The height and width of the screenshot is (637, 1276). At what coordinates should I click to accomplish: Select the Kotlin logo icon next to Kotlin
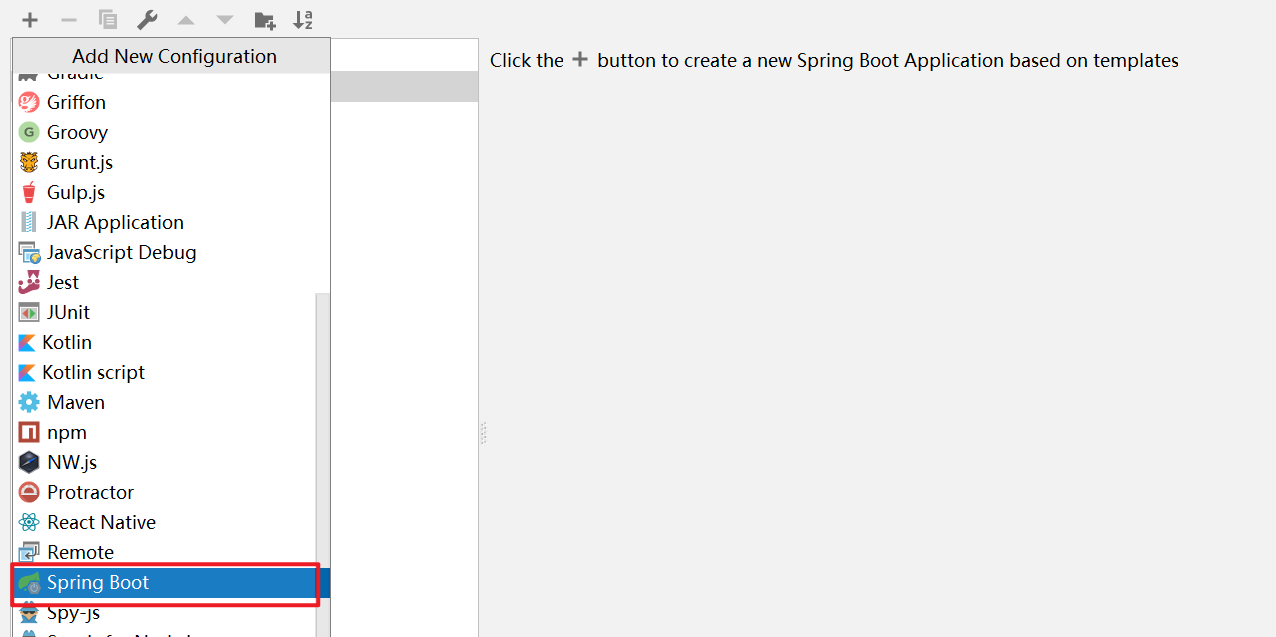(x=27, y=342)
